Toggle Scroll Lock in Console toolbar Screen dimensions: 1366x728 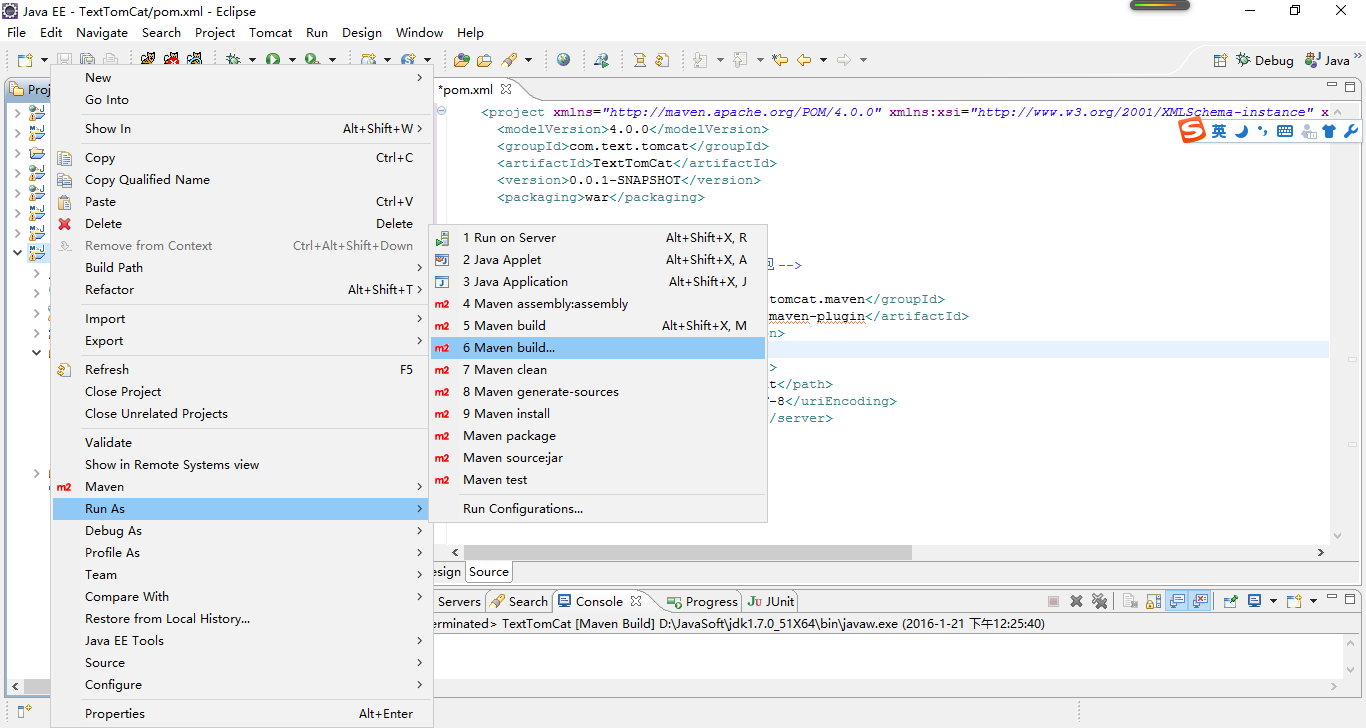click(x=1154, y=601)
